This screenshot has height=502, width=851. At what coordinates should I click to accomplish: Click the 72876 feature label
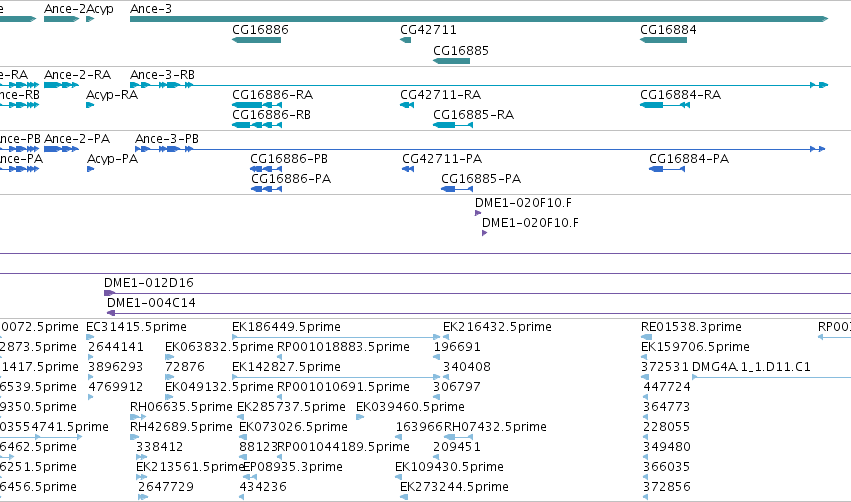coord(185,367)
